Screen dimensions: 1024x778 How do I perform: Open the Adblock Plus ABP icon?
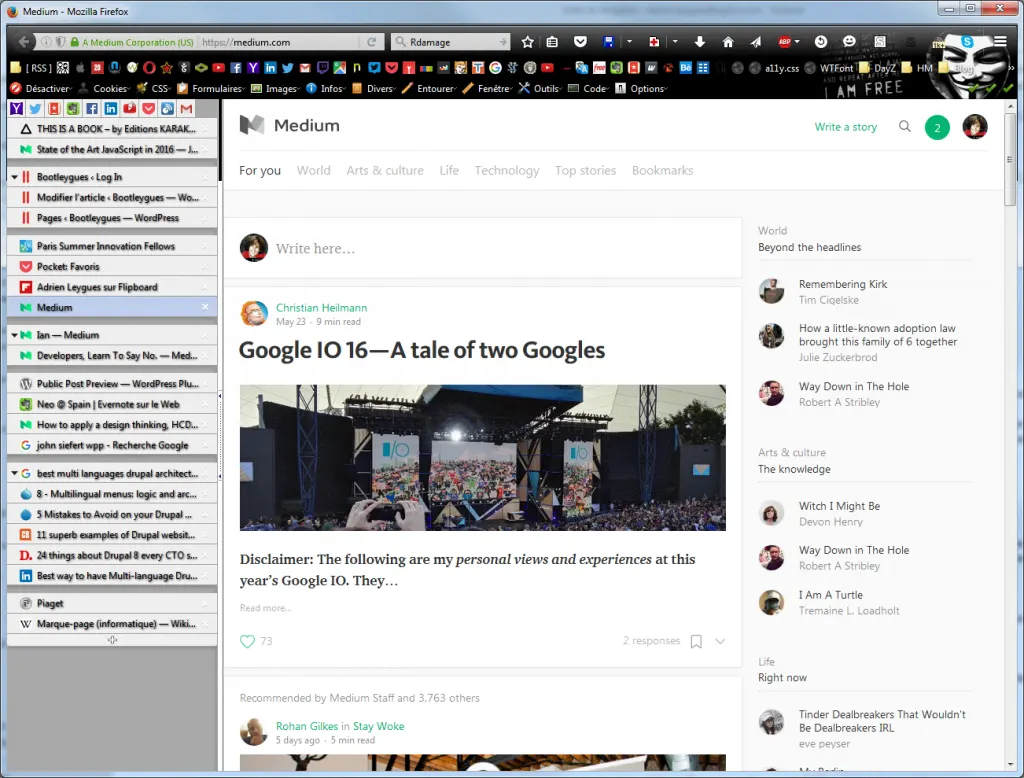[784, 42]
